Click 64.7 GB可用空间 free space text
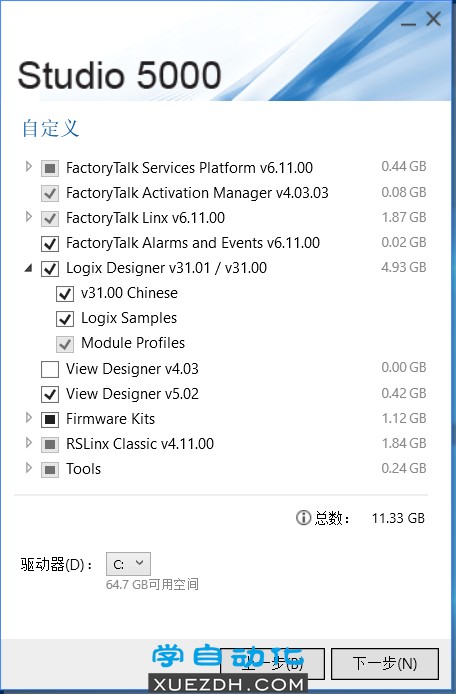The image size is (456, 694). coord(152,585)
